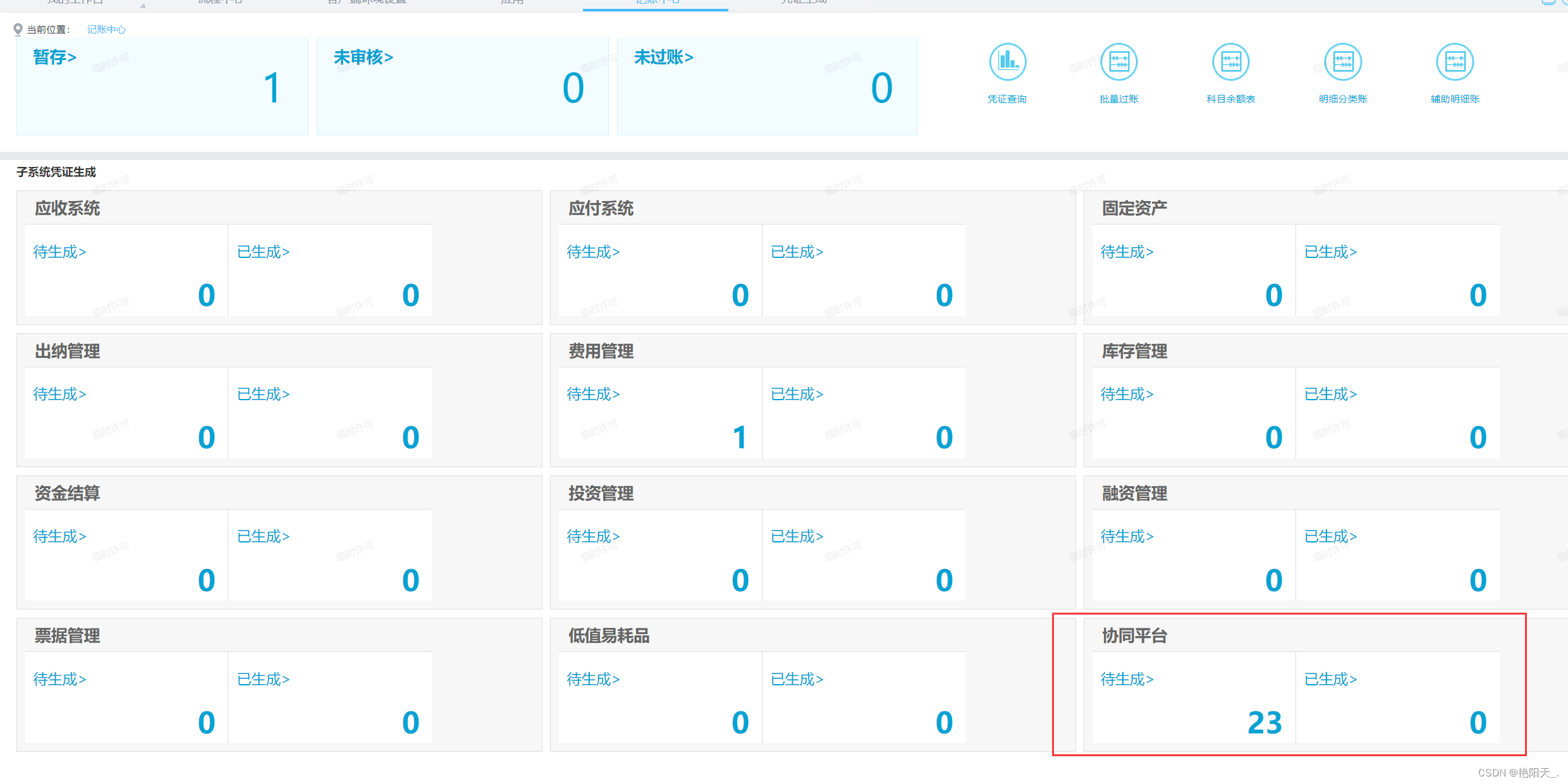Click the 固定资产 panel heading
Image resolution: width=1568 pixels, height=784 pixels.
pos(1135,209)
